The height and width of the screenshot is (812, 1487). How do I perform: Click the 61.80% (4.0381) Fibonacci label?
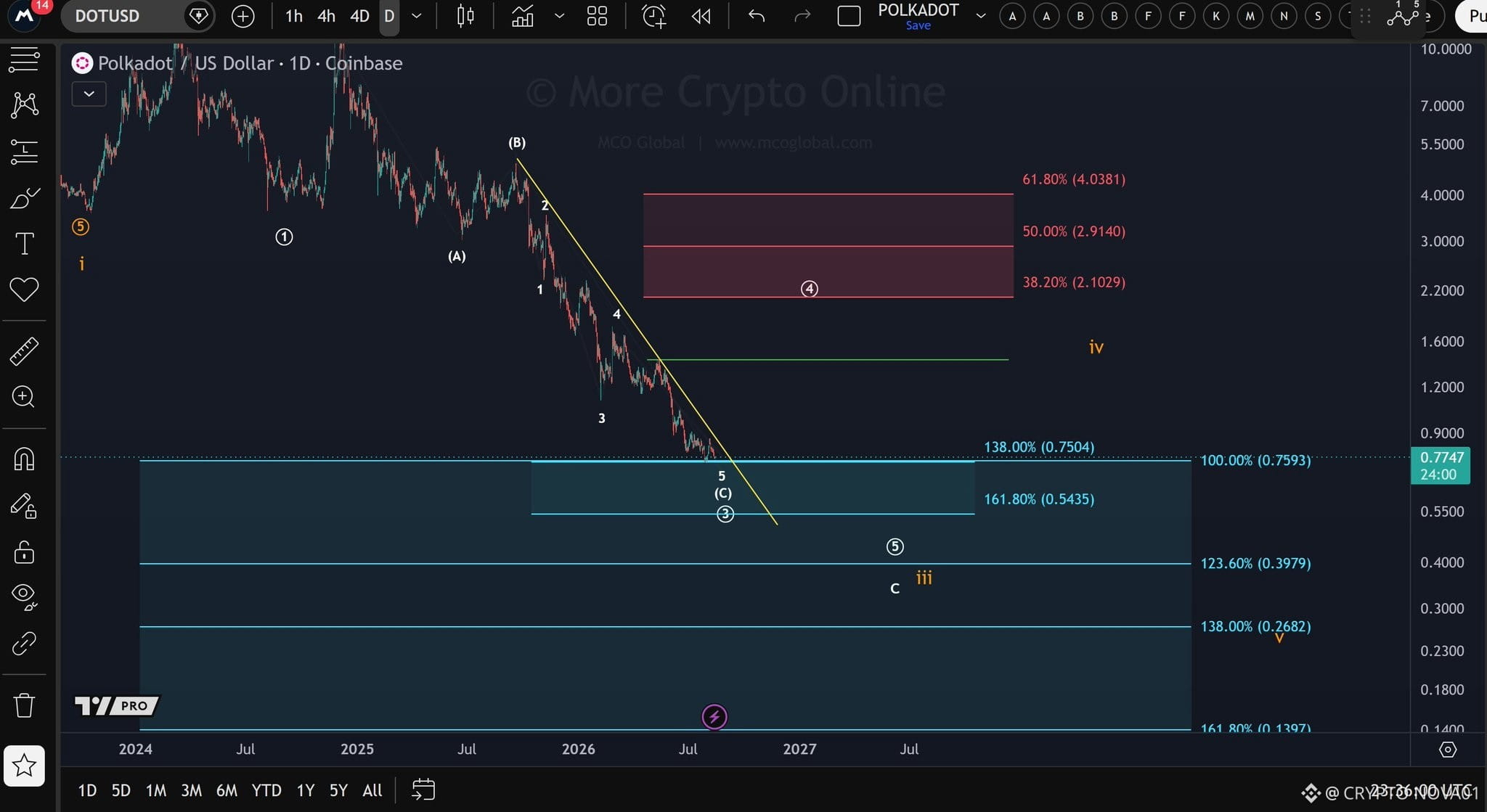[x=1074, y=179]
